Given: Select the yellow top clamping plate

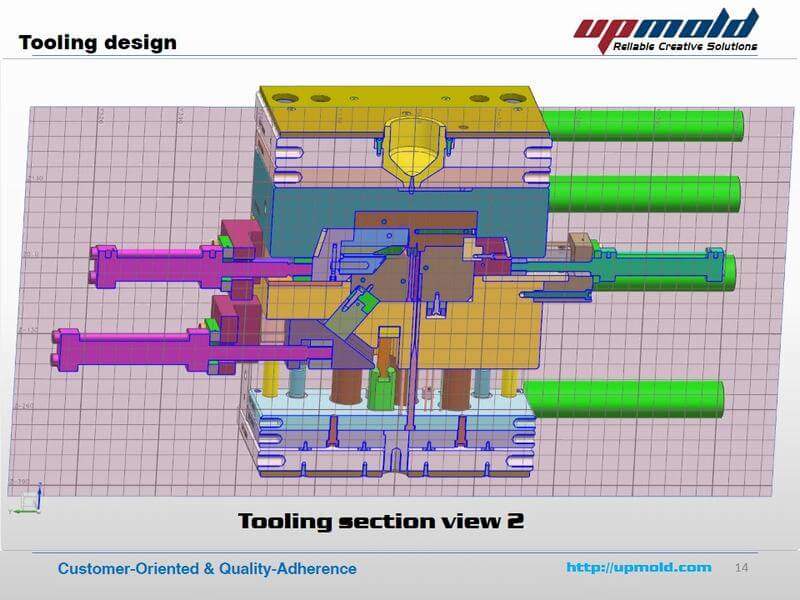Looking at the screenshot, I should pyautogui.click(x=400, y=110).
